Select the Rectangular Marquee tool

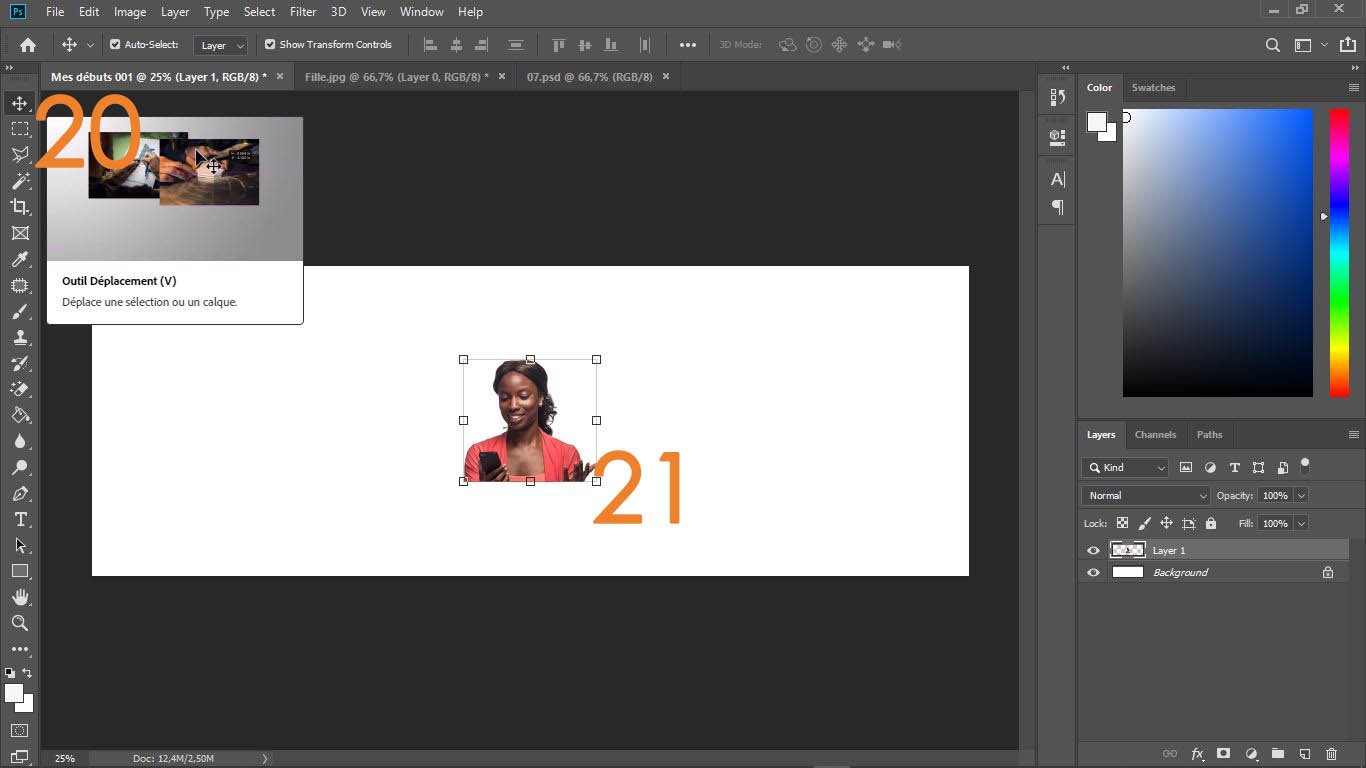pyautogui.click(x=20, y=129)
